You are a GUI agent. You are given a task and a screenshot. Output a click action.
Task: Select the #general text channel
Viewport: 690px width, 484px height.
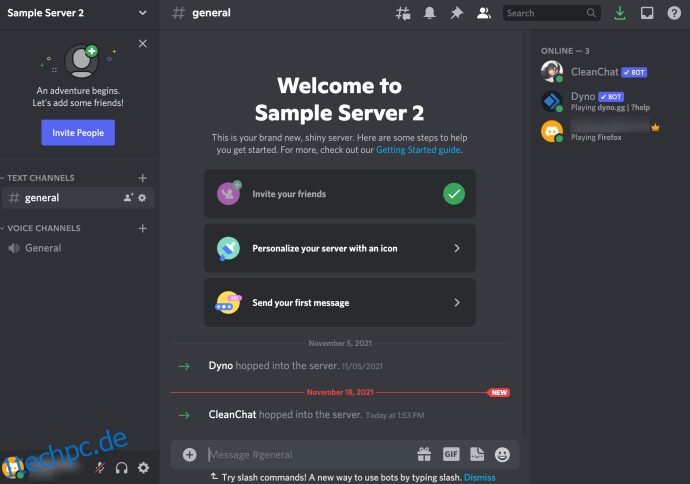click(78, 198)
